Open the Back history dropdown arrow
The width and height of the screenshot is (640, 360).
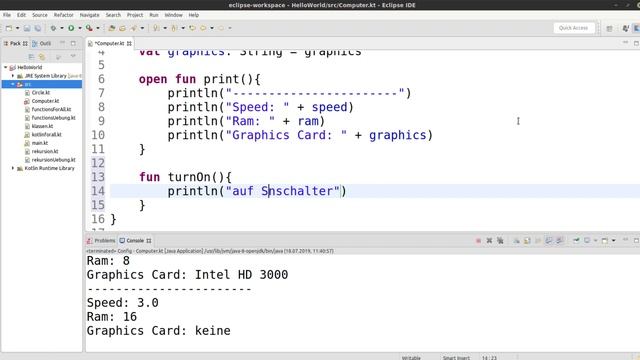(212, 28)
